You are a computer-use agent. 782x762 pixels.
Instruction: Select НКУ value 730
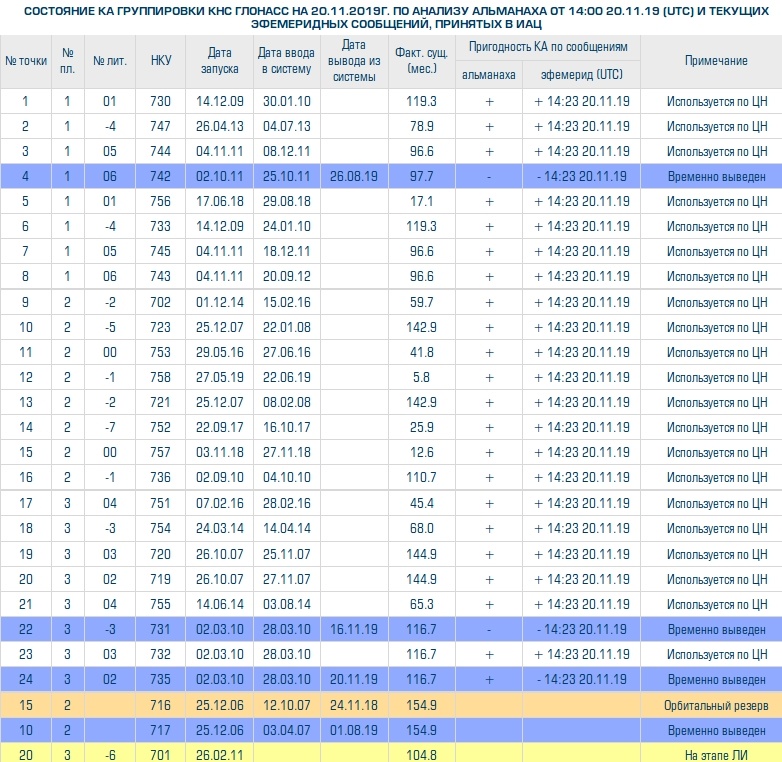[161, 102]
